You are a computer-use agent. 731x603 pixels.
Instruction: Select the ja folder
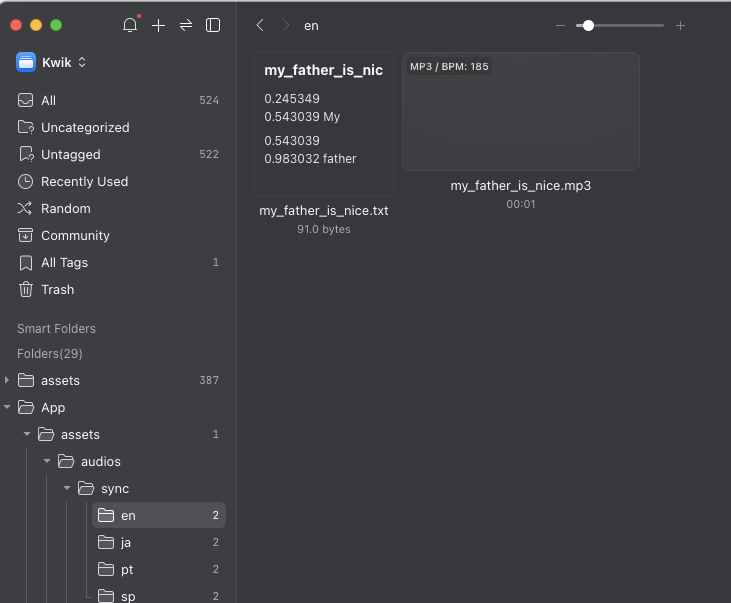[x=159, y=542]
